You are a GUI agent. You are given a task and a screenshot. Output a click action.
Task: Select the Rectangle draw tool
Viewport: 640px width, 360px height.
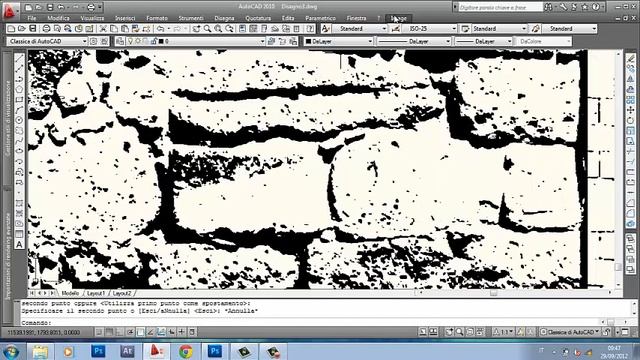click(x=19, y=100)
